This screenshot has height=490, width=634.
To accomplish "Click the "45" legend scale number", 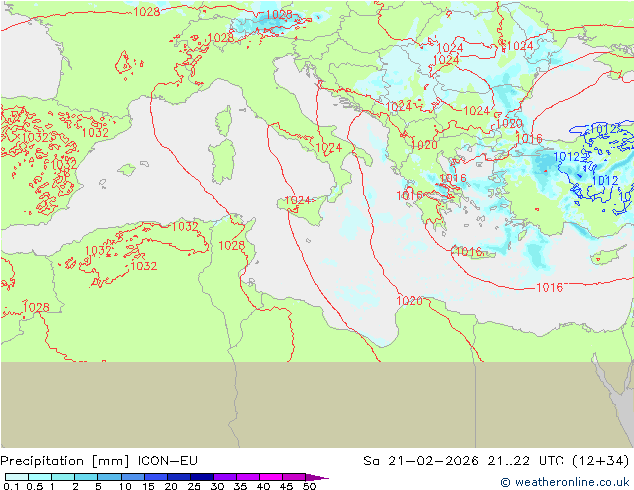I will pyautogui.click(x=286, y=486).
